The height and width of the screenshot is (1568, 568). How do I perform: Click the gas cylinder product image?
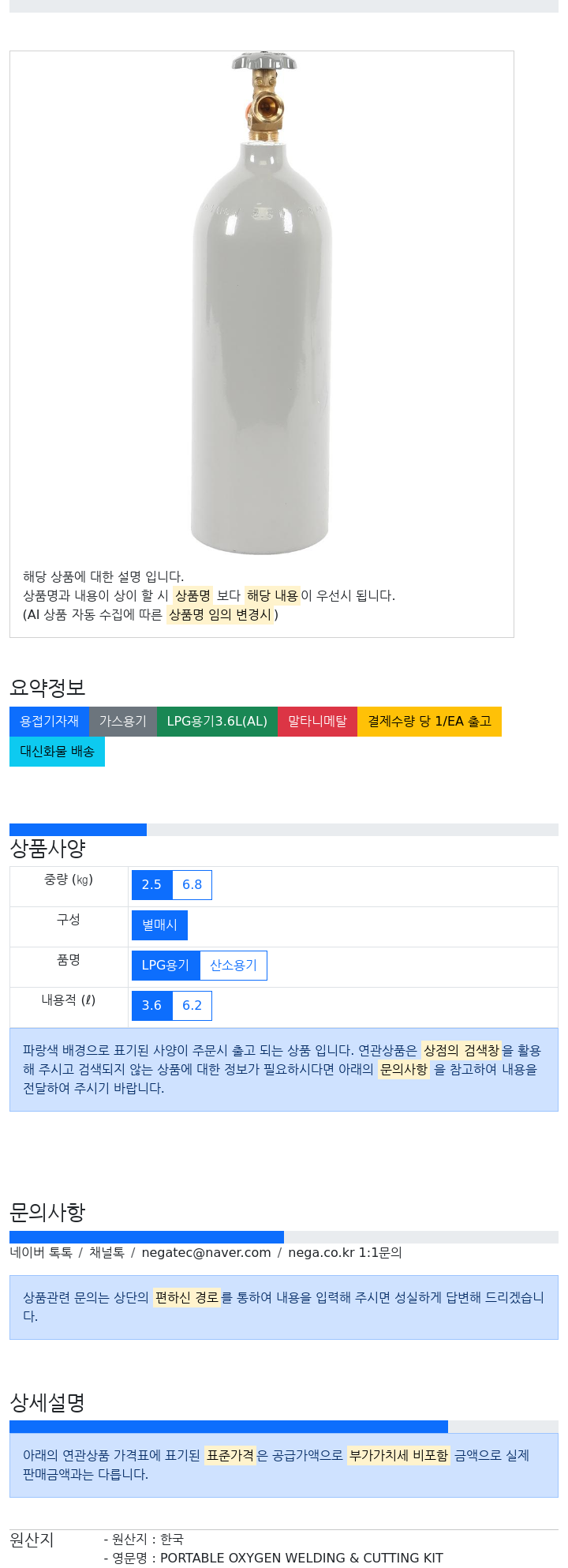261,303
